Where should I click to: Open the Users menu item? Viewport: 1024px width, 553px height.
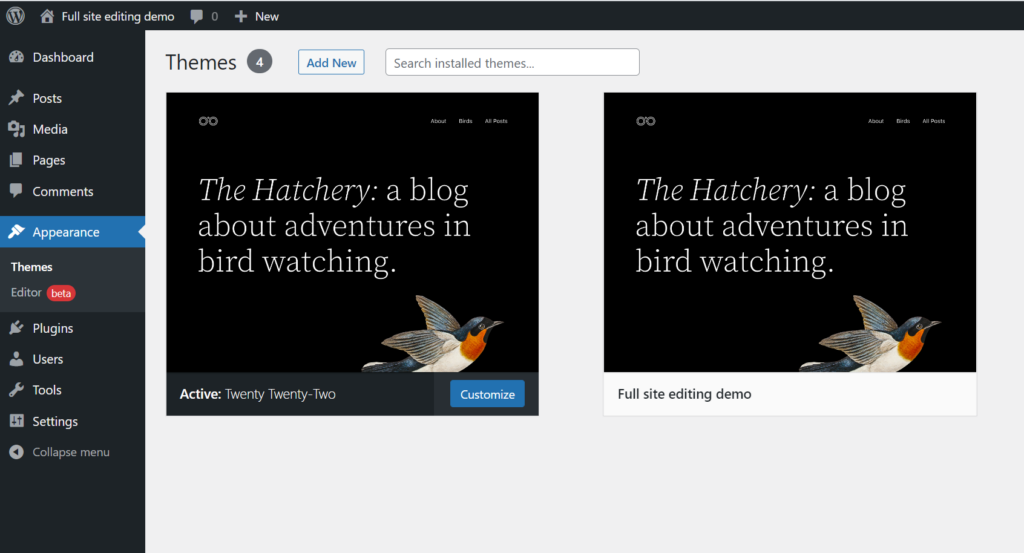click(72, 359)
